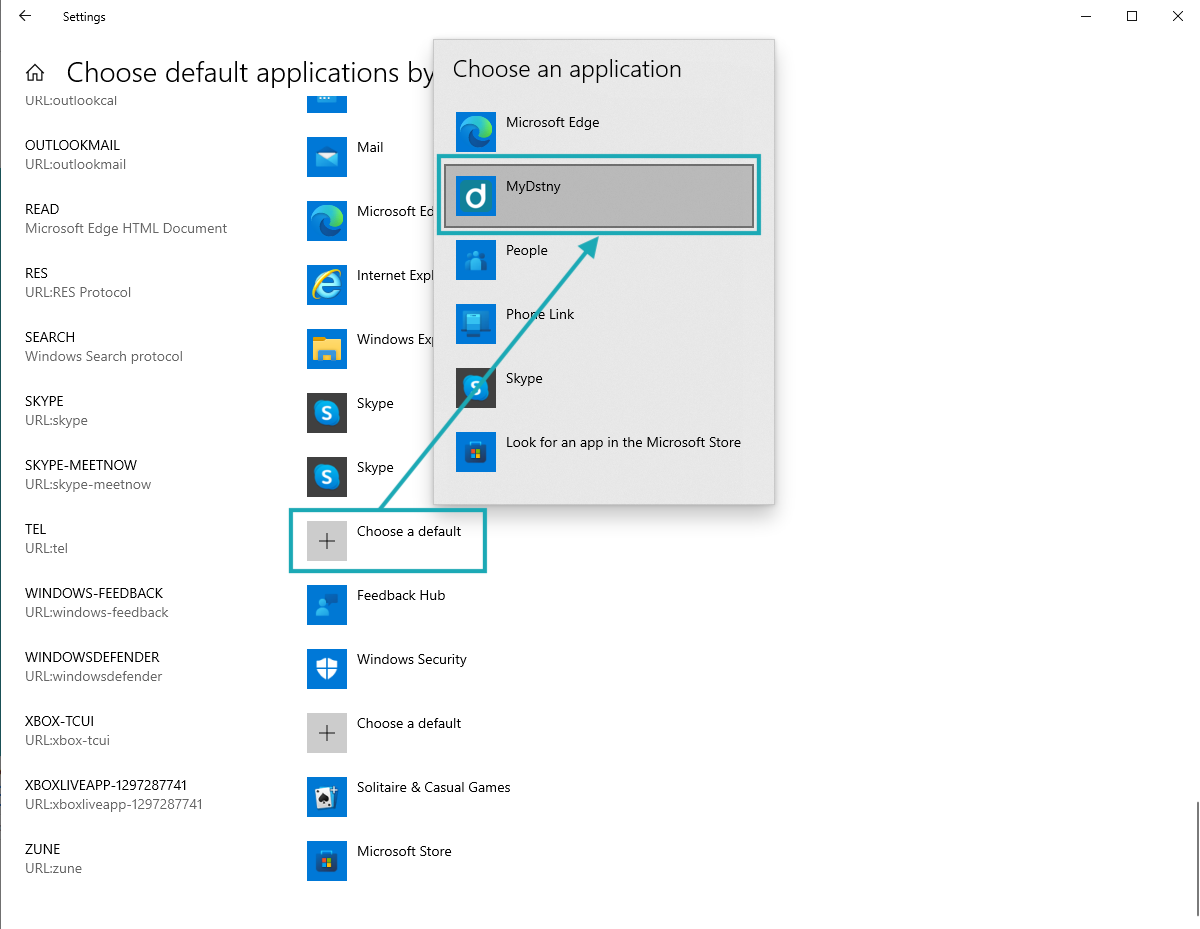Image resolution: width=1200 pixels, height=929 pixels.
Task: Click the Microsoft Store icon in the ZUNE row
Action: 327,860
